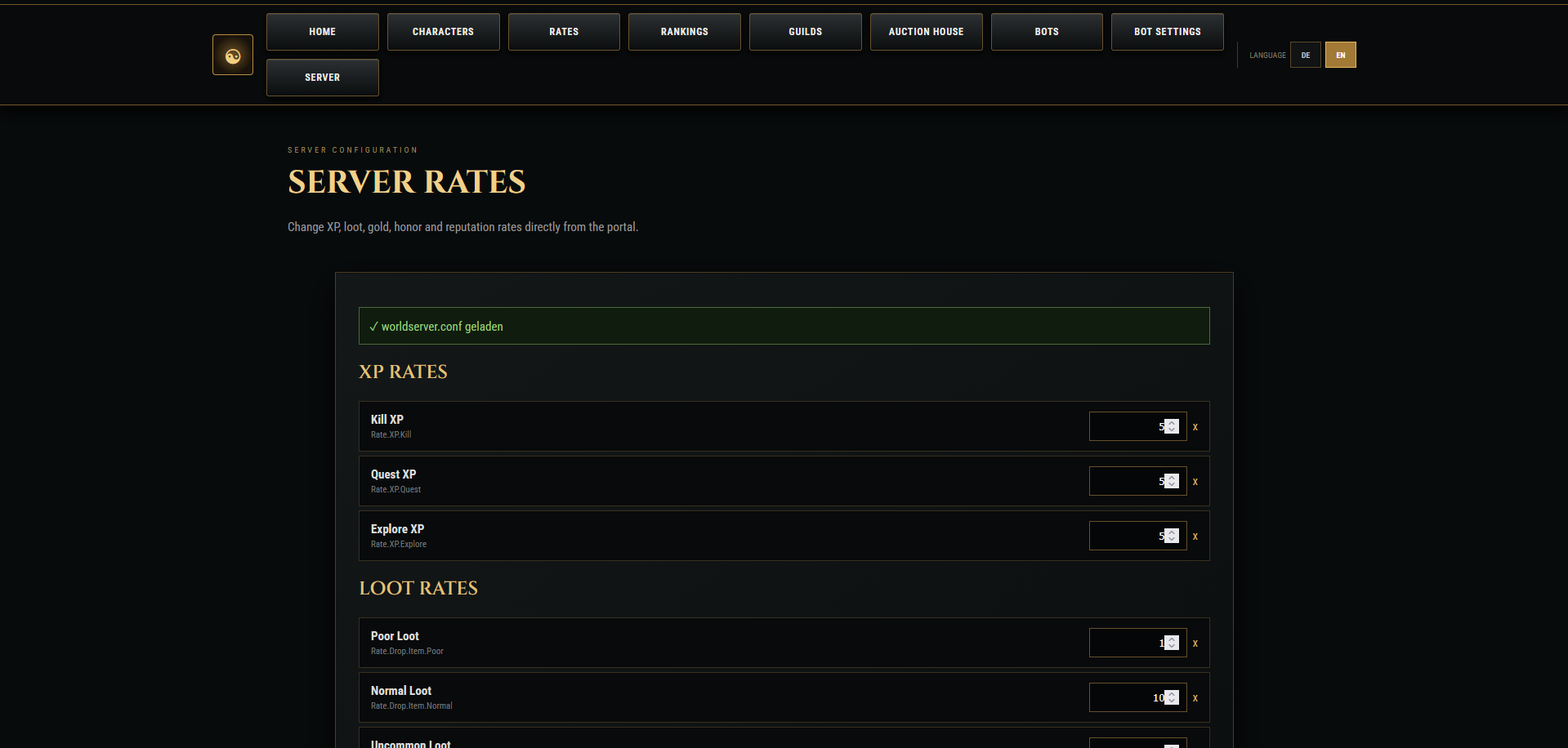Open the Rates nav item

click(x=564, y=32)
